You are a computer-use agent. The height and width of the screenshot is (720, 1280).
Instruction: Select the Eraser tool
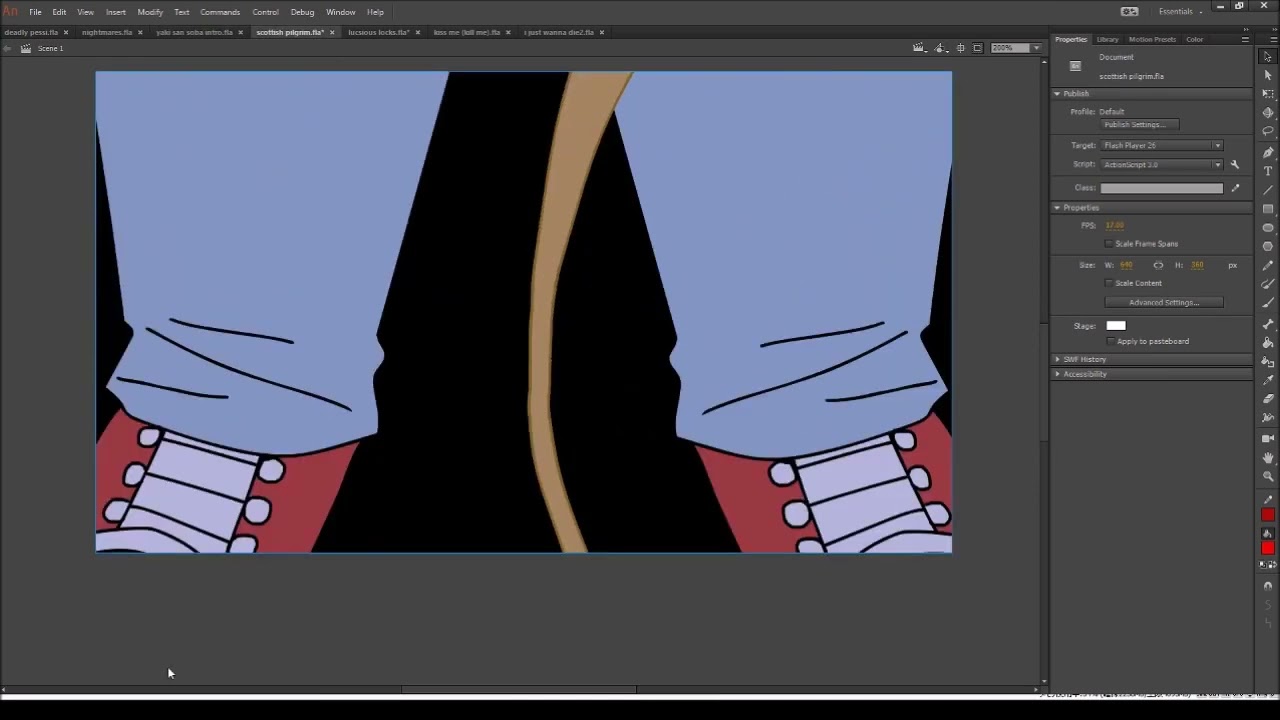point(1268,399)
